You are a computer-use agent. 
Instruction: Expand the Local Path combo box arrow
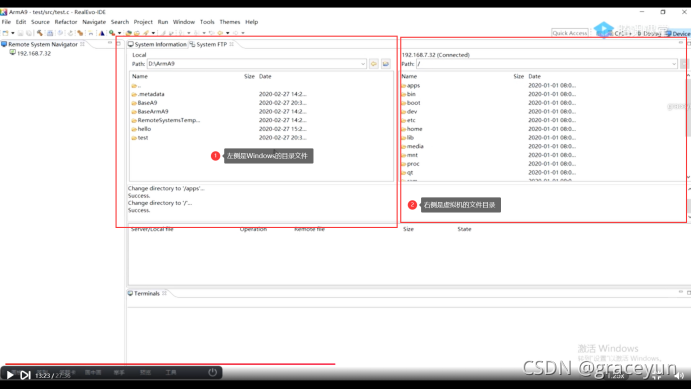(363, 64)
